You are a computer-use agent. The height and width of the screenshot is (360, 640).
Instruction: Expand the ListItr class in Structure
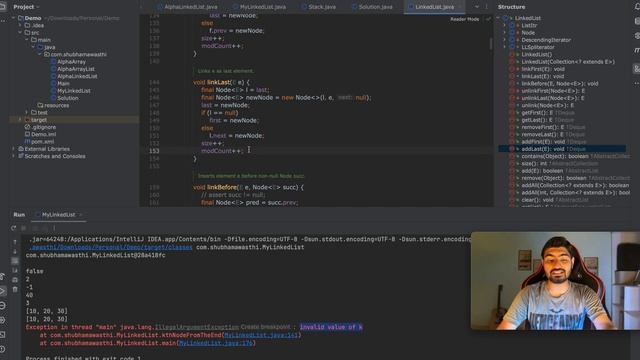coord(505,25)
